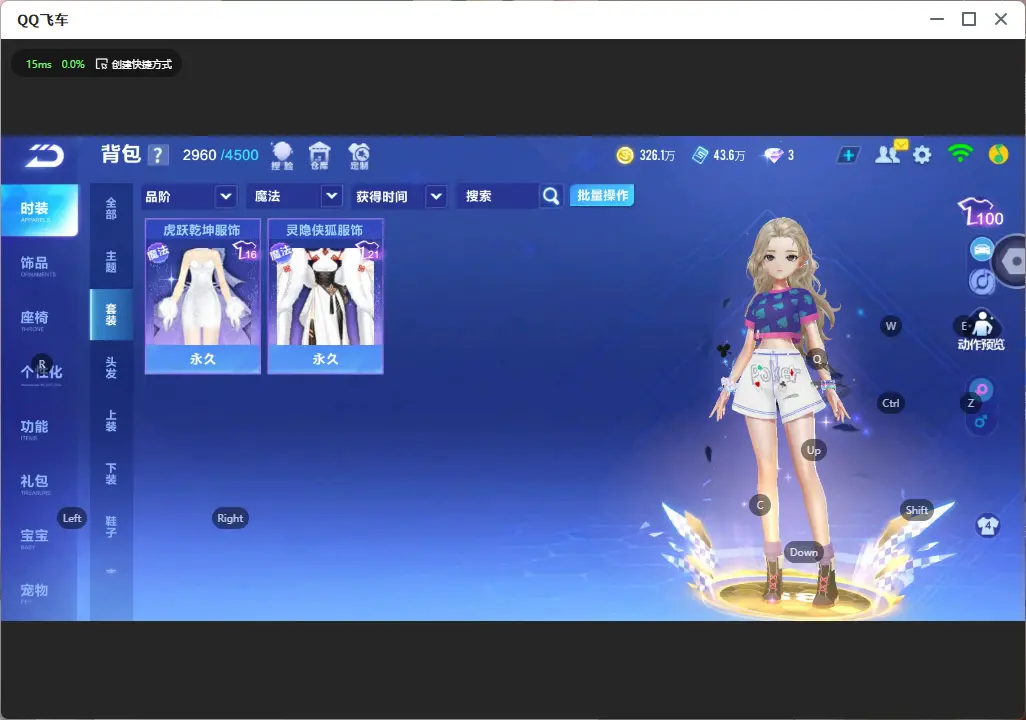Image resolution: width=1026 pixels, height=720 pixels.
Task: Switch to female character gender
Action: click(982, 390)
